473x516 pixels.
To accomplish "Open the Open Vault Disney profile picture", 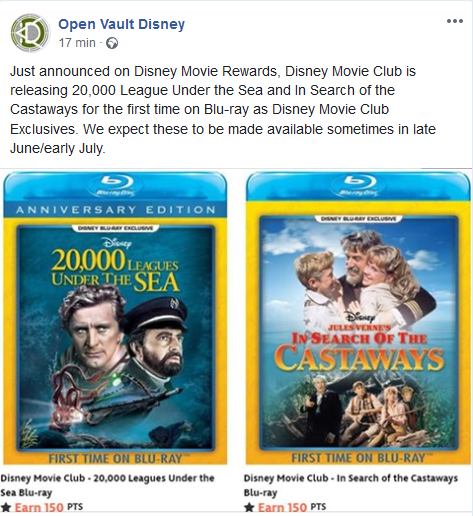I will pyautogui.click(x=30, y=33).
